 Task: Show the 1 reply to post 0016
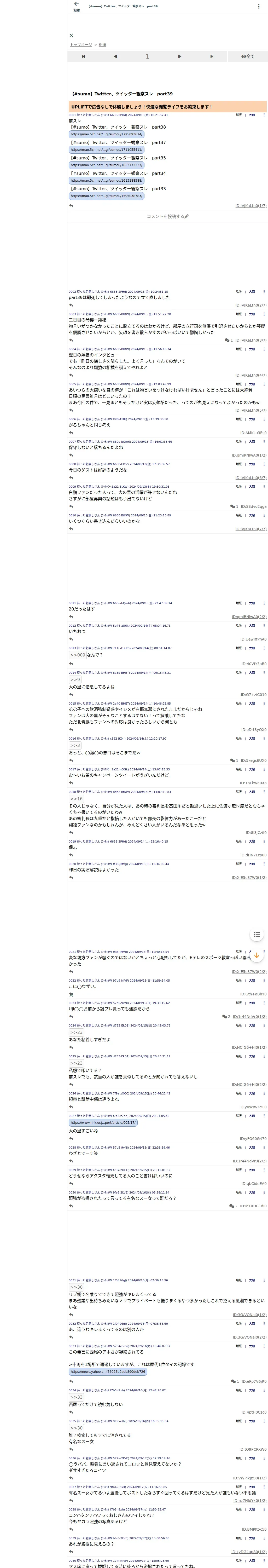(x=235, y=761)
